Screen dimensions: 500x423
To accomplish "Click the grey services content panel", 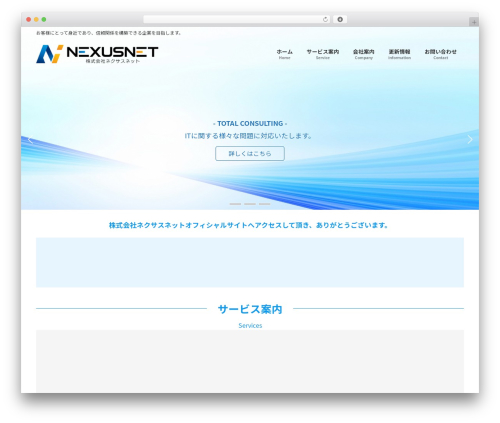I will [x=250, y=361].
